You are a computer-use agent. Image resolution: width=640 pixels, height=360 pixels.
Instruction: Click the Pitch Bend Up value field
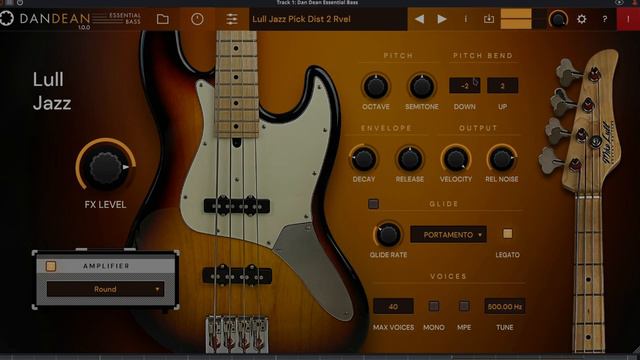(502, 86)
